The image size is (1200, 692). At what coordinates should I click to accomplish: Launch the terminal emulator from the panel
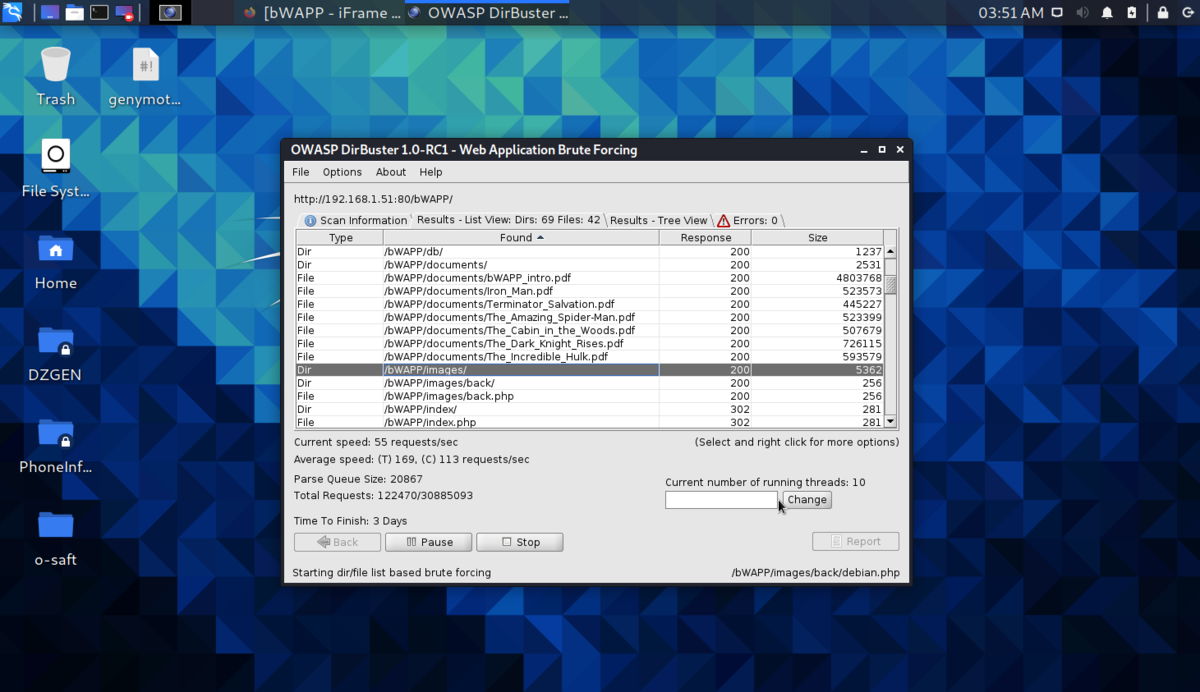(100, 13)
